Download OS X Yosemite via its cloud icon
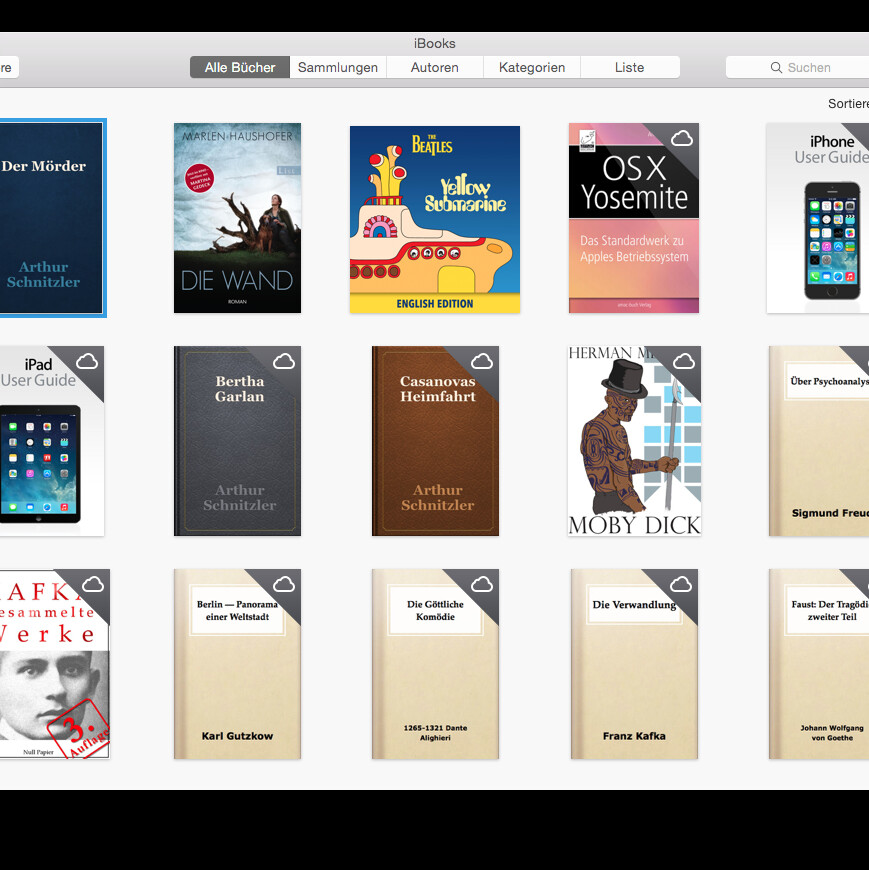Viewport: 869px width, 870px height. pyautogui.click(x=683, y=140)
